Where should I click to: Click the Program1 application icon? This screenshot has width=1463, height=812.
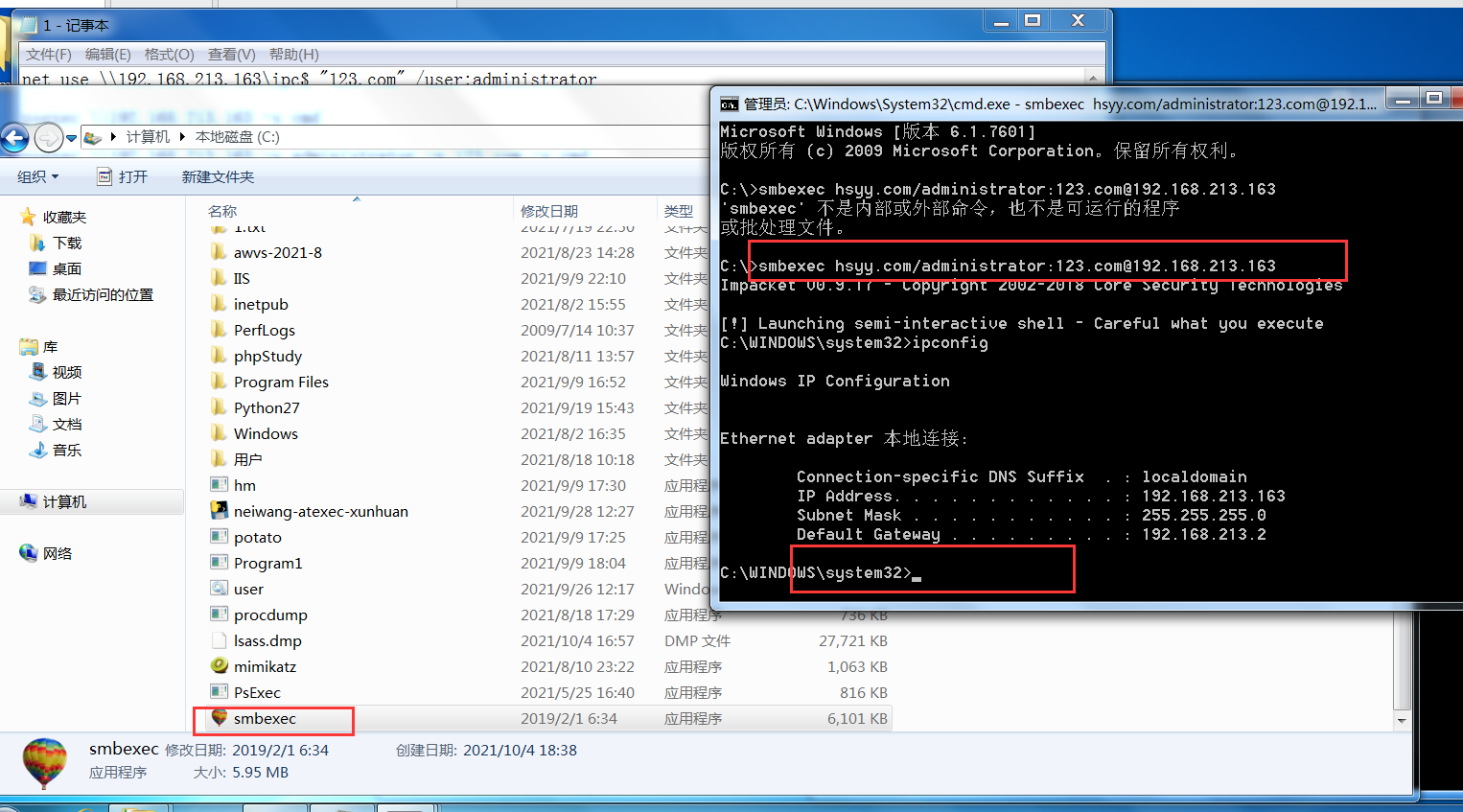220,563
